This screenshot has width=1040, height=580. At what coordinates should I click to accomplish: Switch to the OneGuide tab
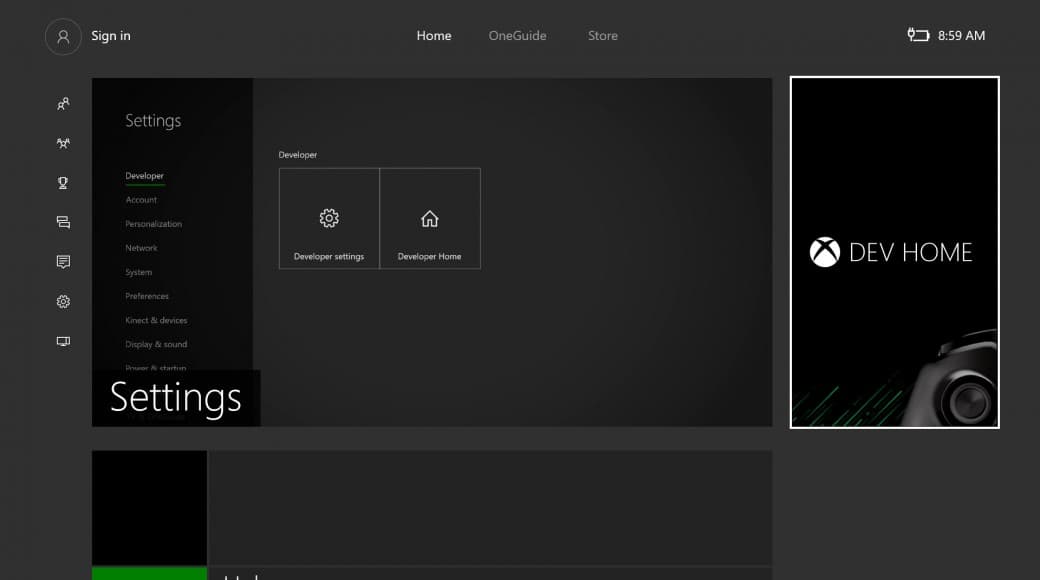pos(517,35)
